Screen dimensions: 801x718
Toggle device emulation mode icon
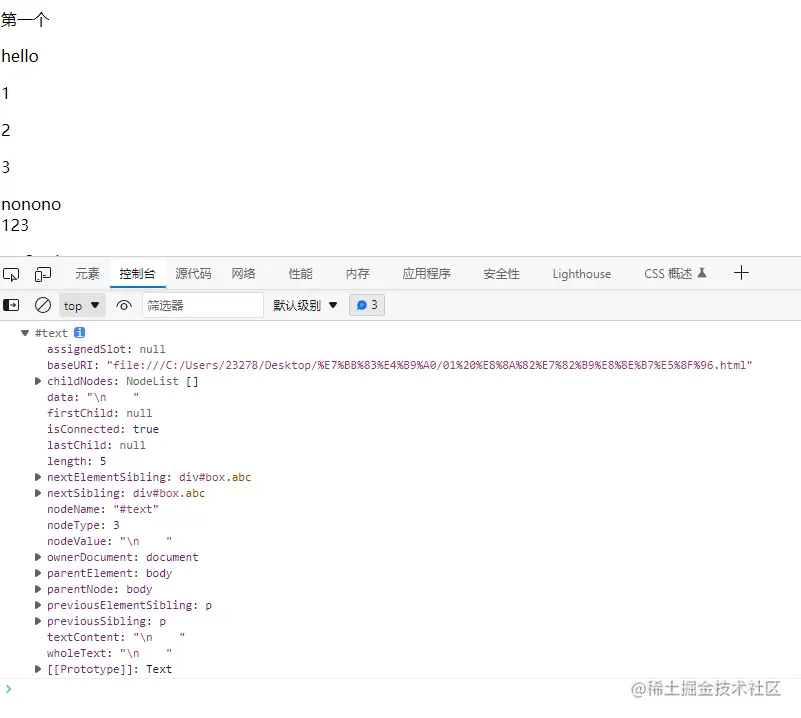(43, 274)
